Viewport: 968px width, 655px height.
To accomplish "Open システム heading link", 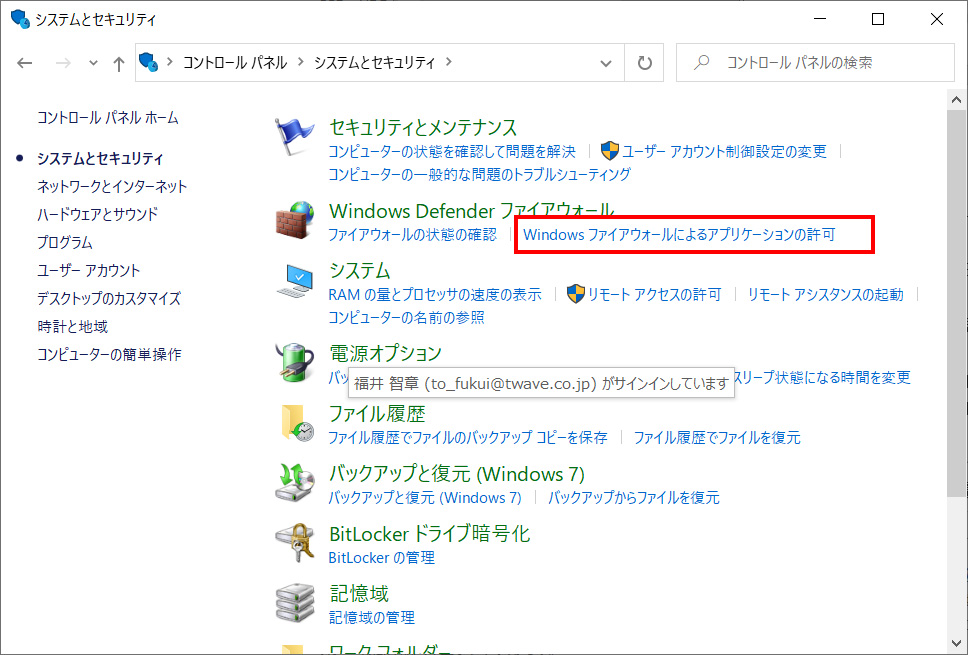I will 360,270.
